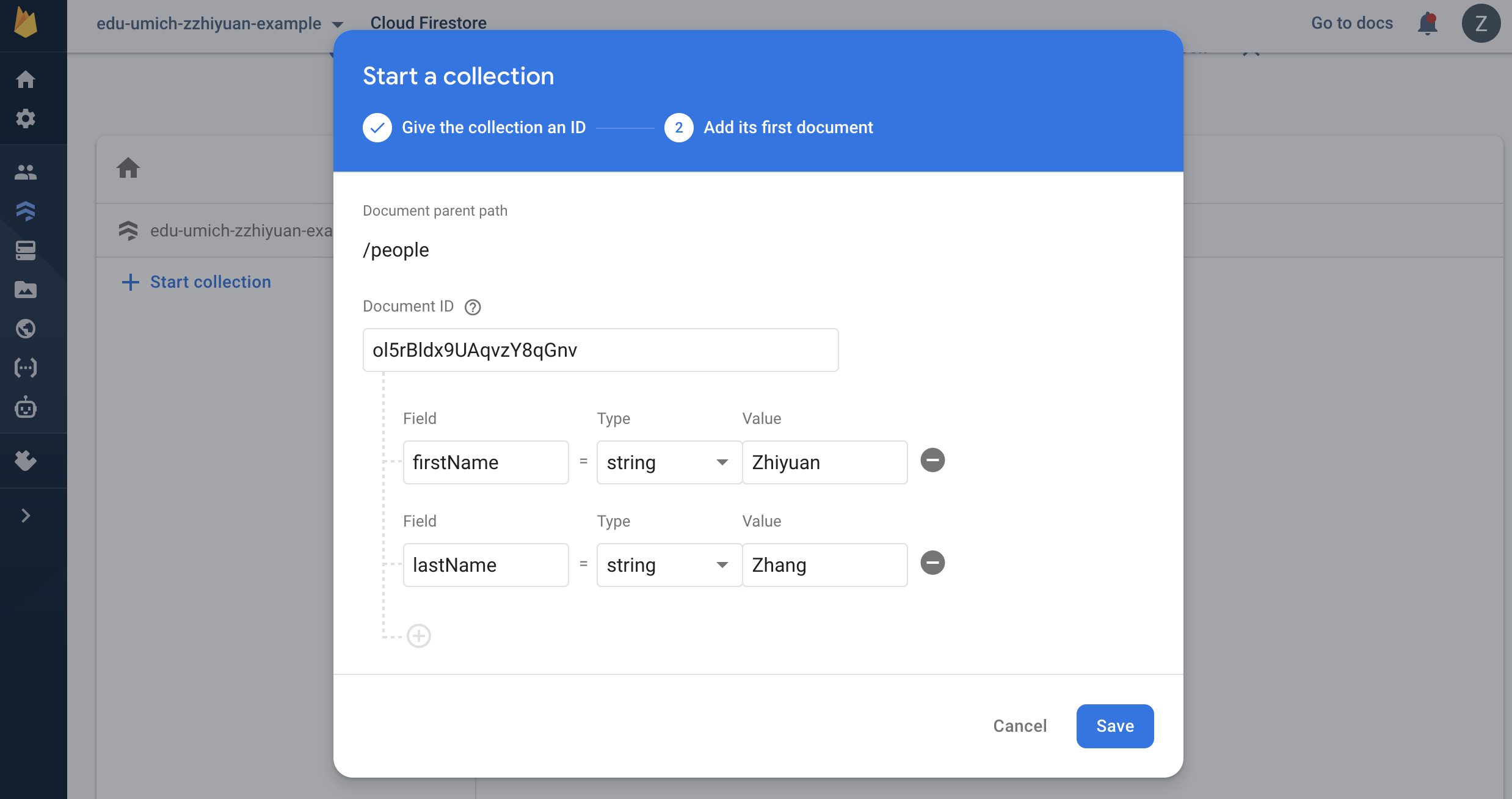
Task: Open Machine Learning robot icon in sidebar
Action: click(26, 407)
